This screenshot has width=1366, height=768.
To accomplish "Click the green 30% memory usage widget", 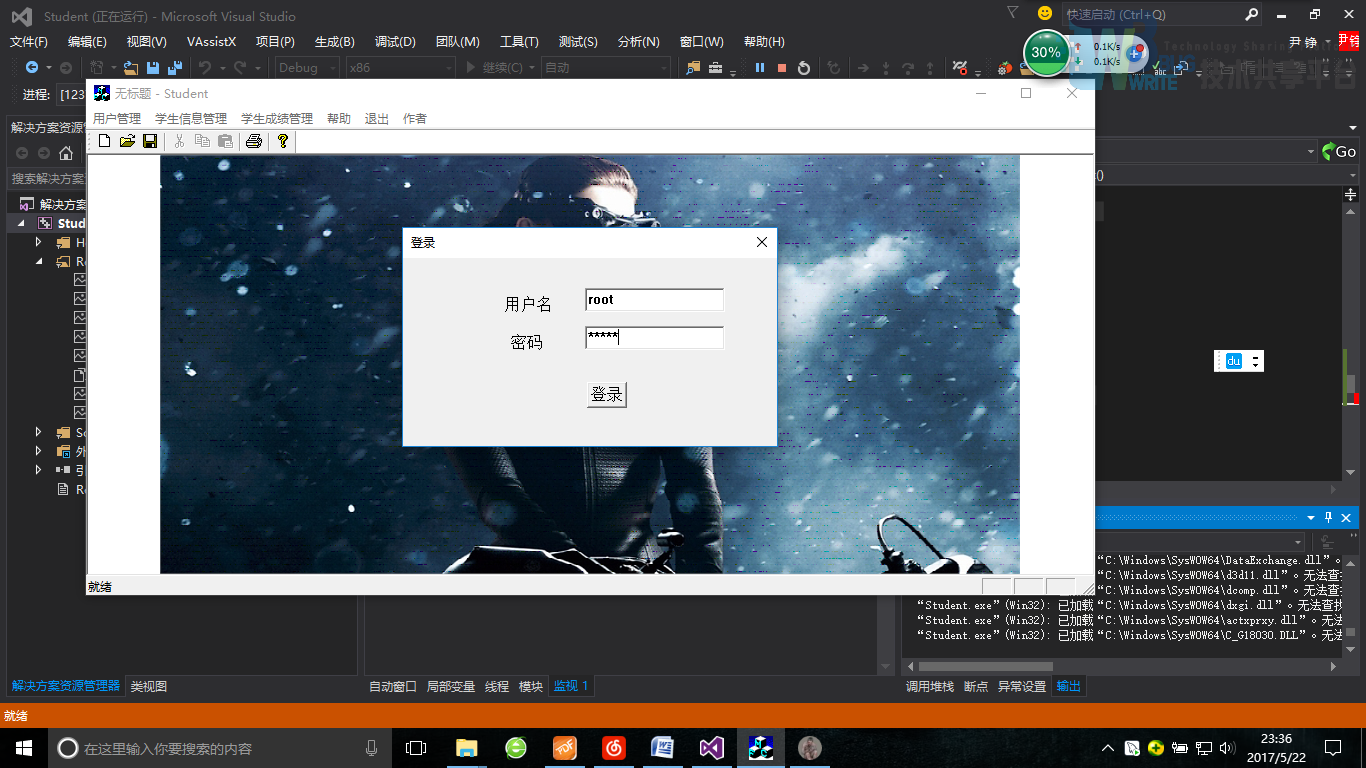I will pyautogui.click(x=1046, y=53).
